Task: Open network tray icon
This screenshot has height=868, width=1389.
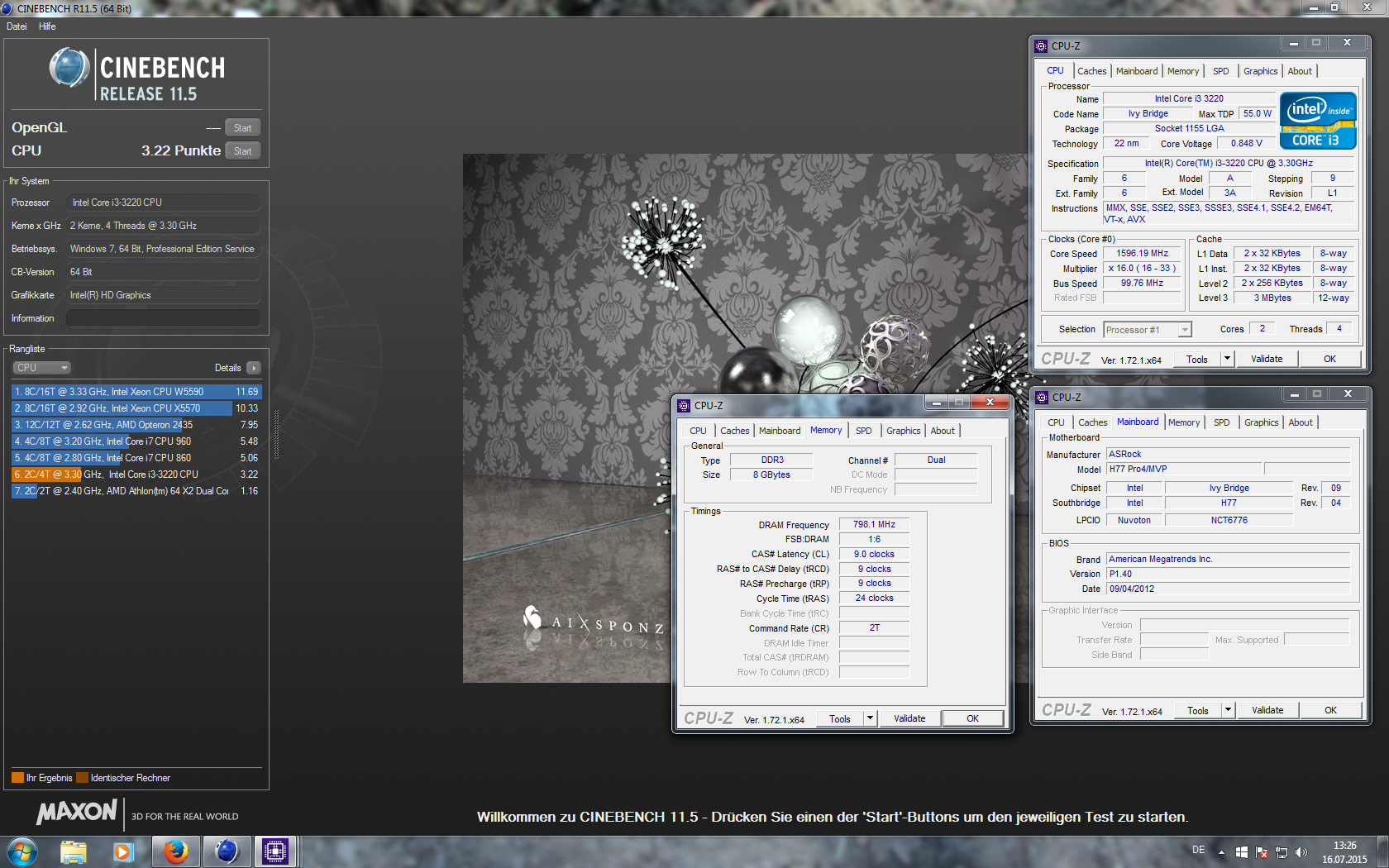Action: click(1282, 851)
